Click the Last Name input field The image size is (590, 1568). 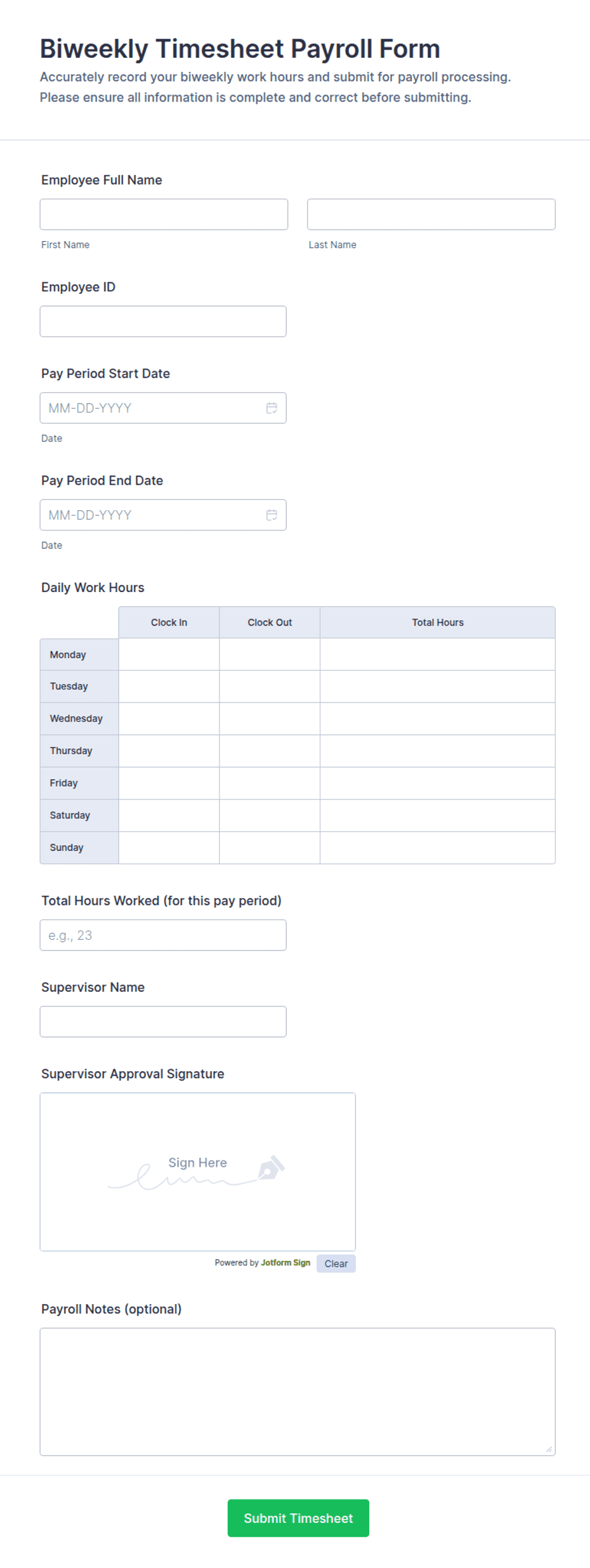[x=431, y=214]
